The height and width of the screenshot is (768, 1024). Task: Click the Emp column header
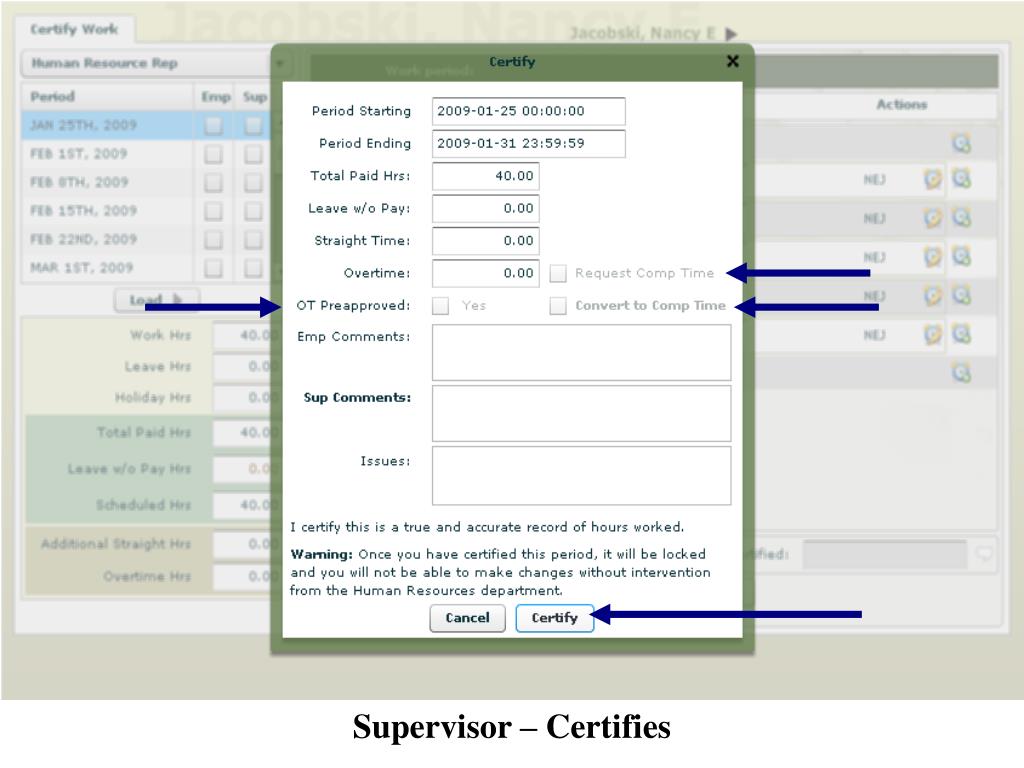click(x=216, y=97)
